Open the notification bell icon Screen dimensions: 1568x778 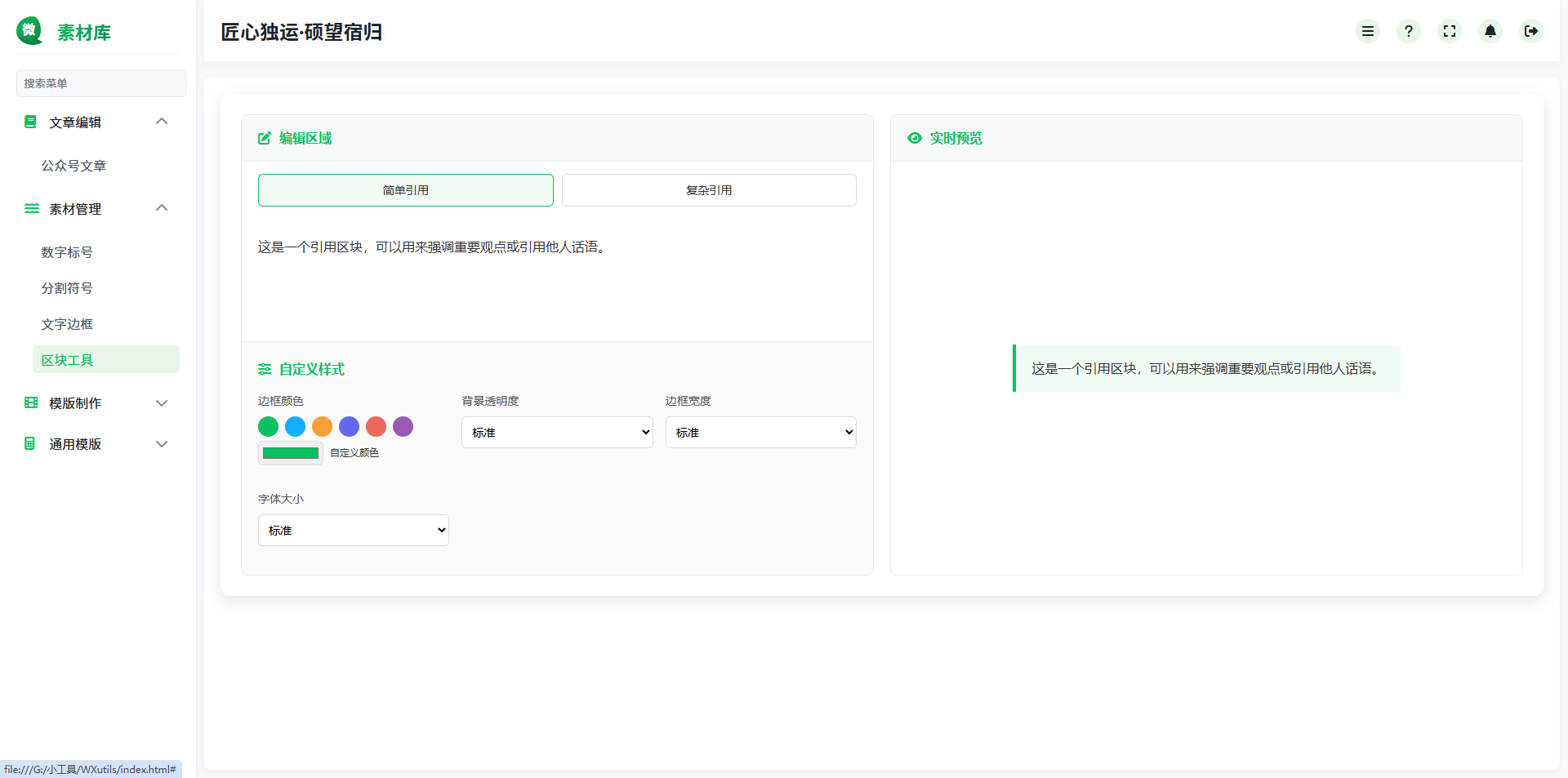pos(1490,31)
